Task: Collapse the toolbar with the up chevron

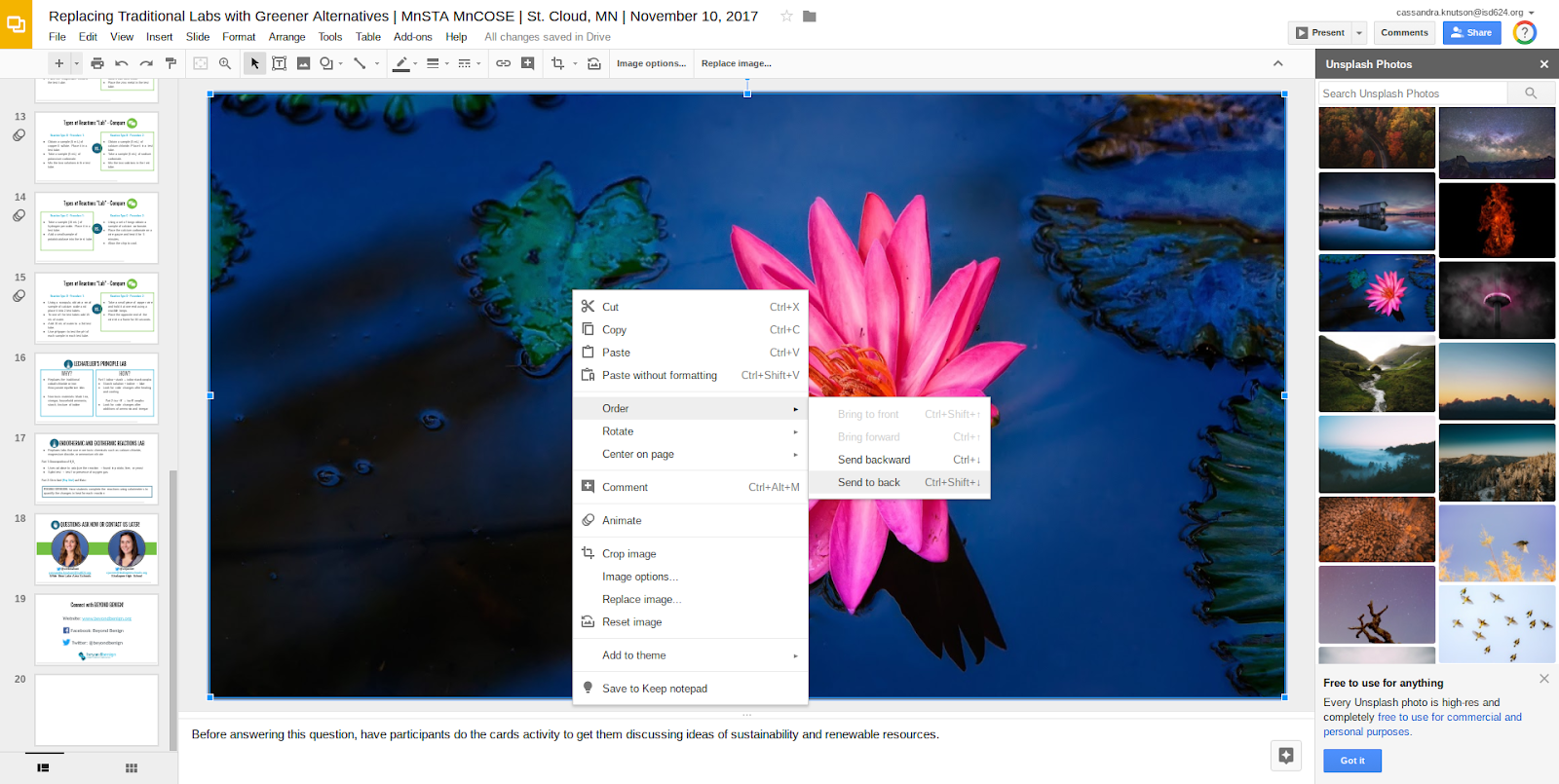Action: click(1278, 63)
